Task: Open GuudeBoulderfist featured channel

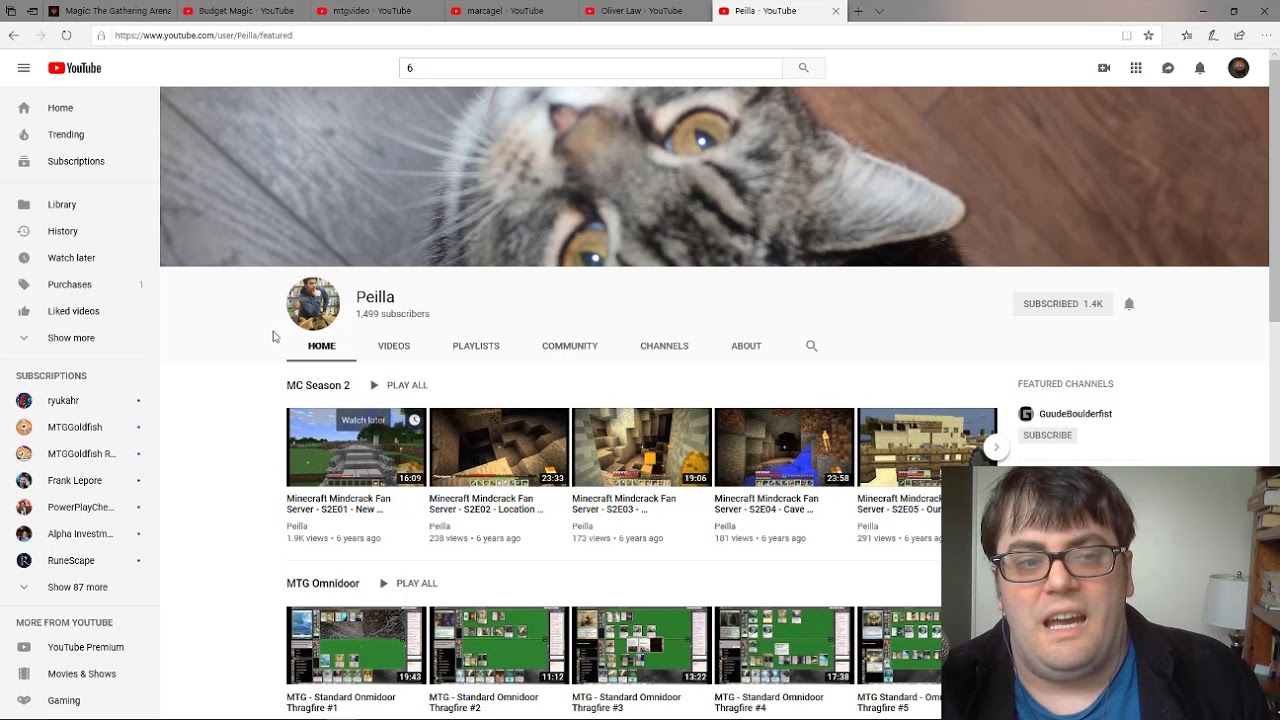Action: (1075, 414)
